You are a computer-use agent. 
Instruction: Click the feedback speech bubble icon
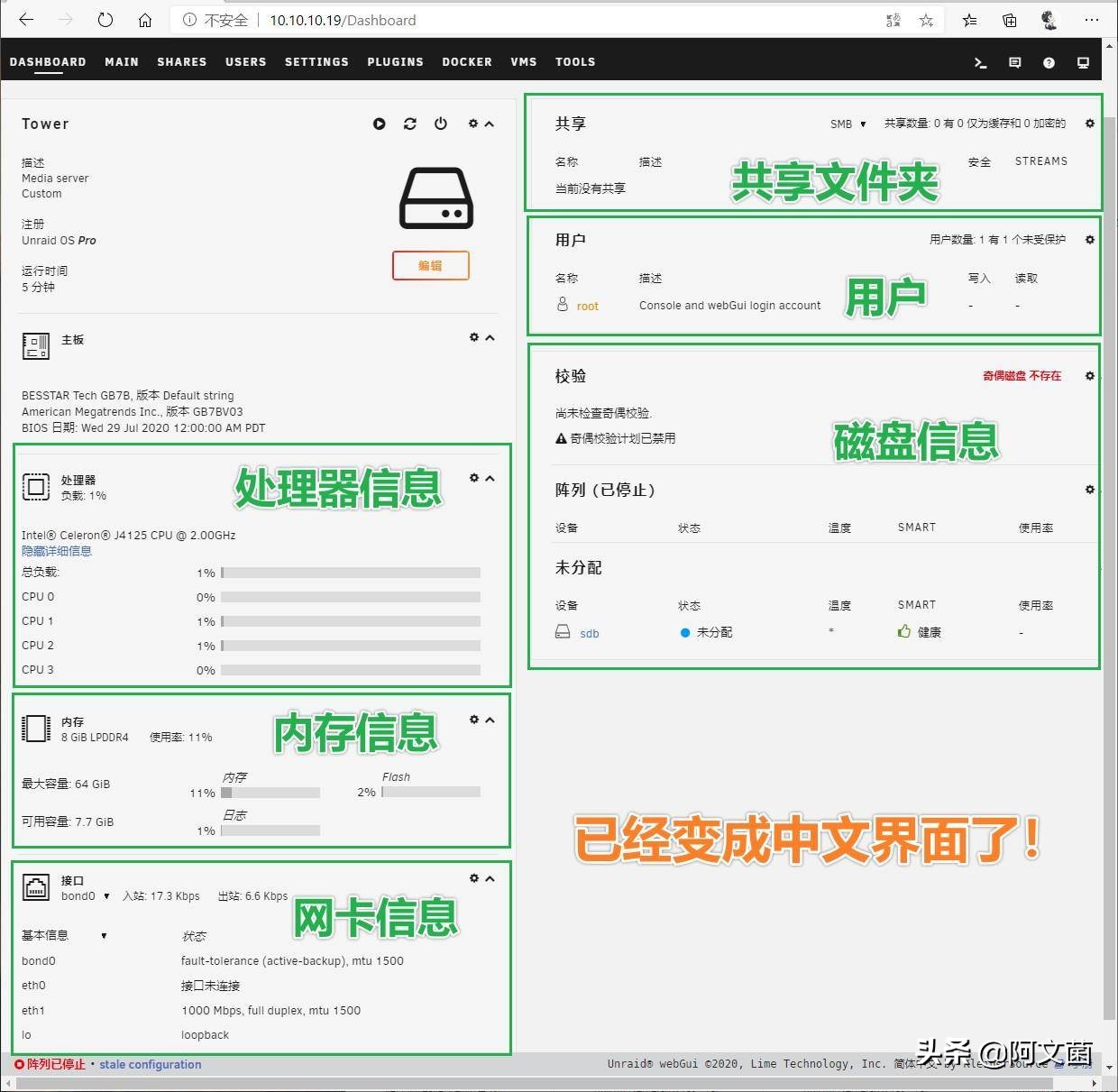coord(1014,63)
